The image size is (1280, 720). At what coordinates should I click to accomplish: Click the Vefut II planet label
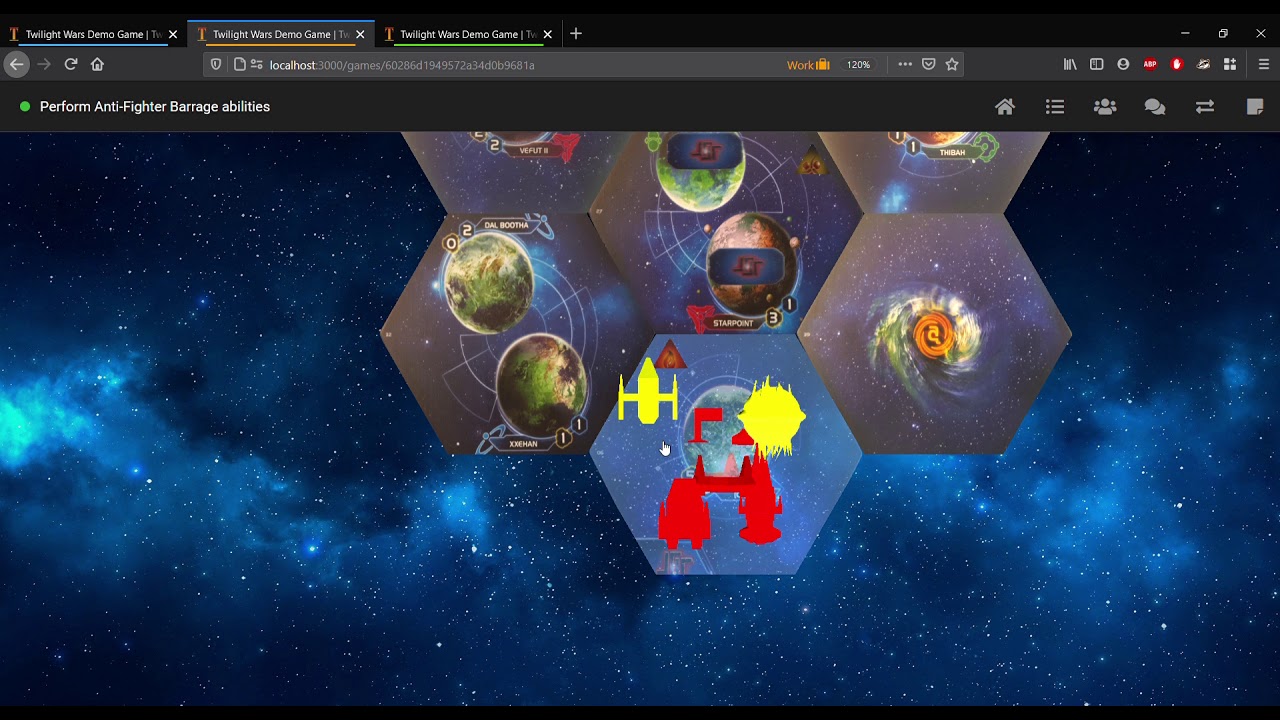tap(534, 150)
